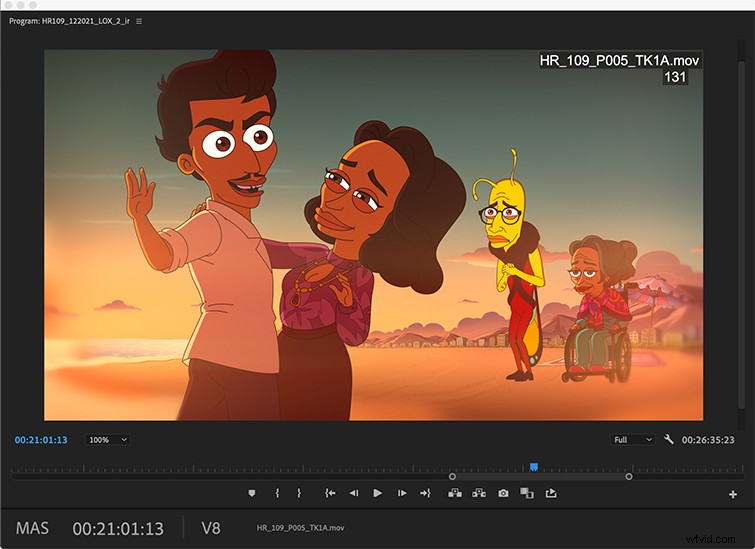Add a marker with the marker icon
The width and height of the screenshot is (755, 549).
pos(252,493)
